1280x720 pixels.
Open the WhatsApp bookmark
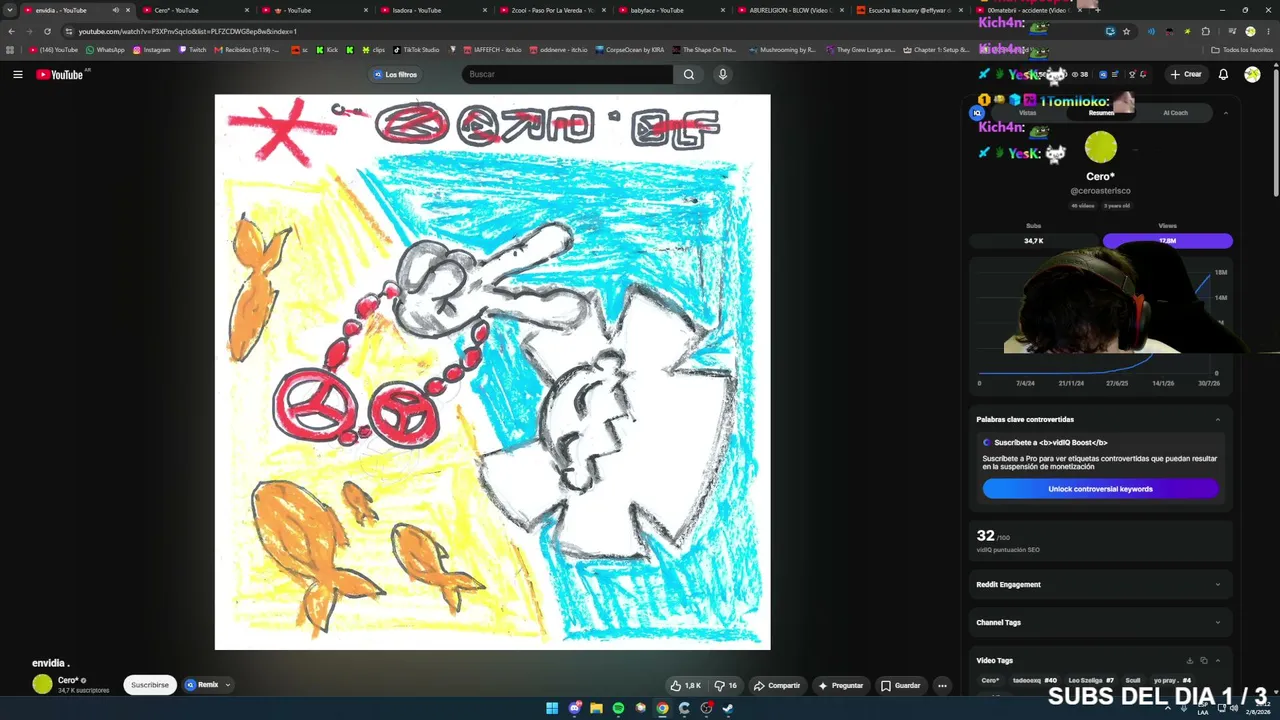click(105, 50)
